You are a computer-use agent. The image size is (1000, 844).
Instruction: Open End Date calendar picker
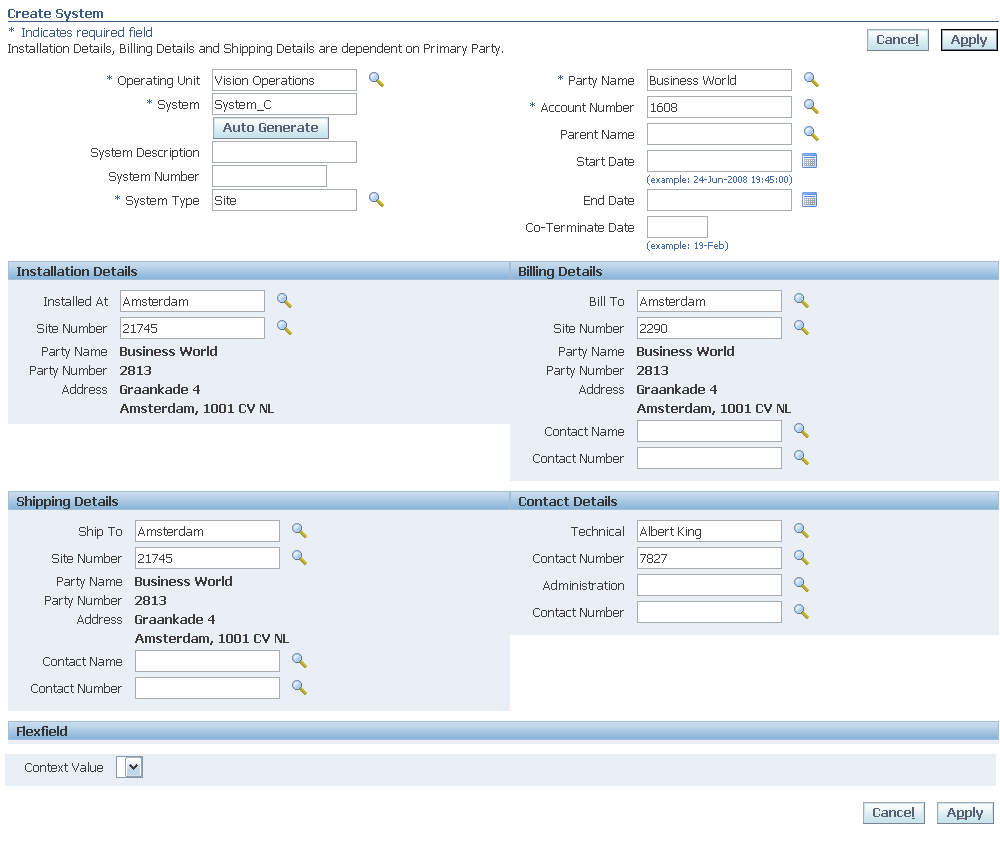tap(809, 200)
